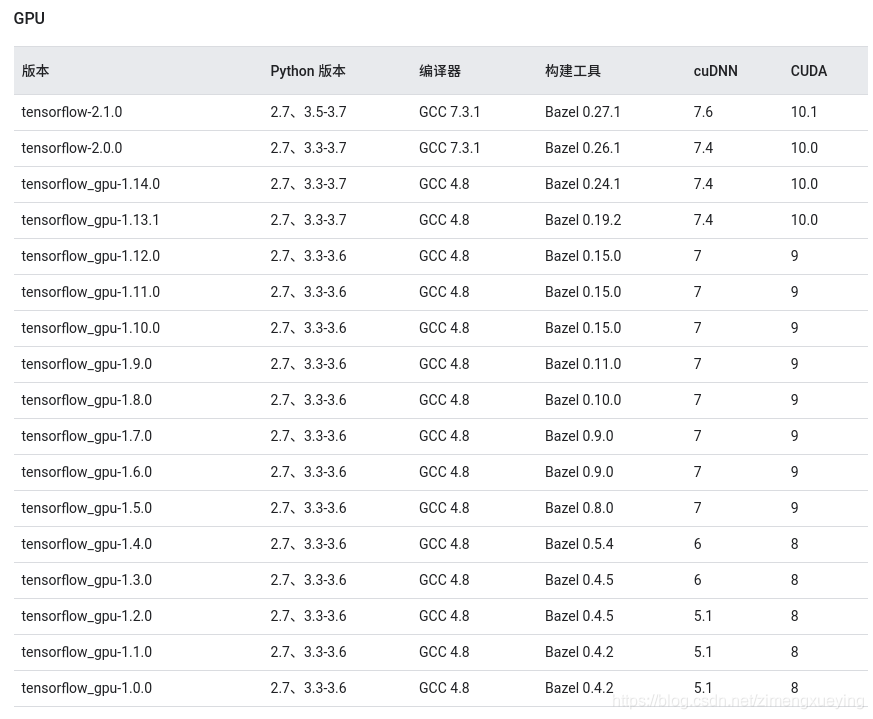This screenshot has width=873, height=719.
Task: Select the tensorflow_gpu-1.14.0 cell
Action: (91, 184)
